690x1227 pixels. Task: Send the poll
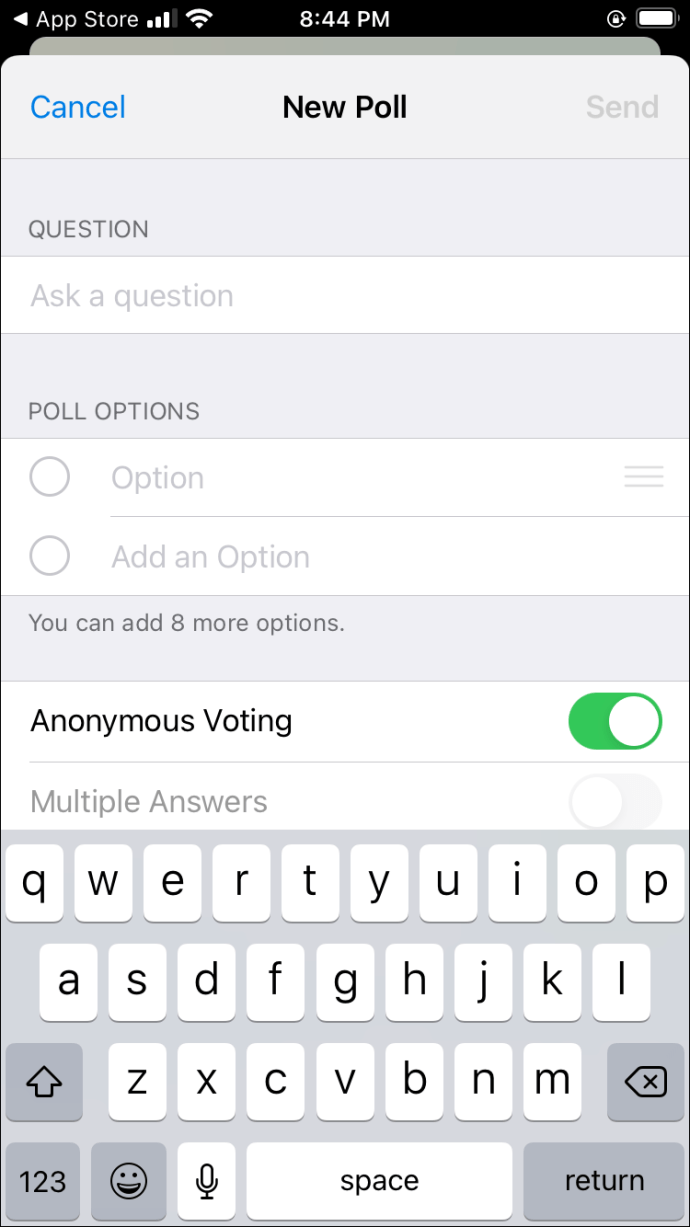pos(622,107)
